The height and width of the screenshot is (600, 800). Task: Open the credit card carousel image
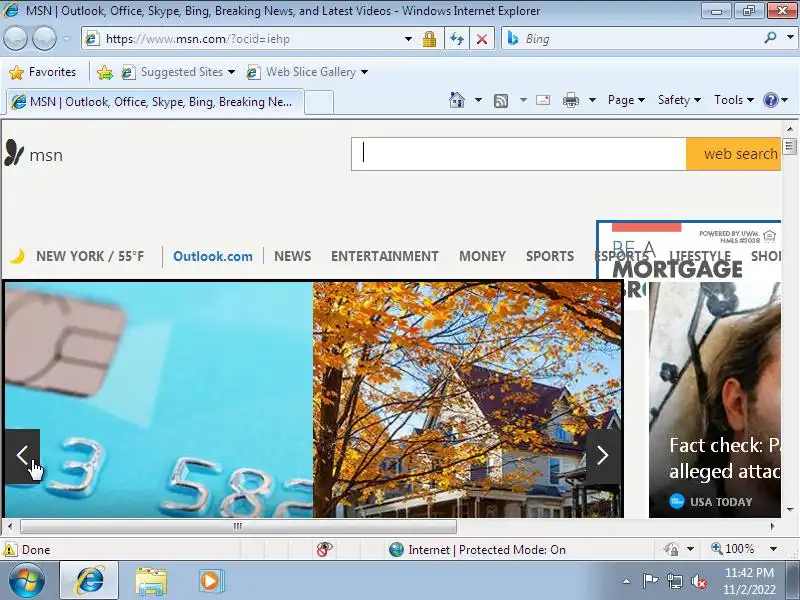[159, 399]
